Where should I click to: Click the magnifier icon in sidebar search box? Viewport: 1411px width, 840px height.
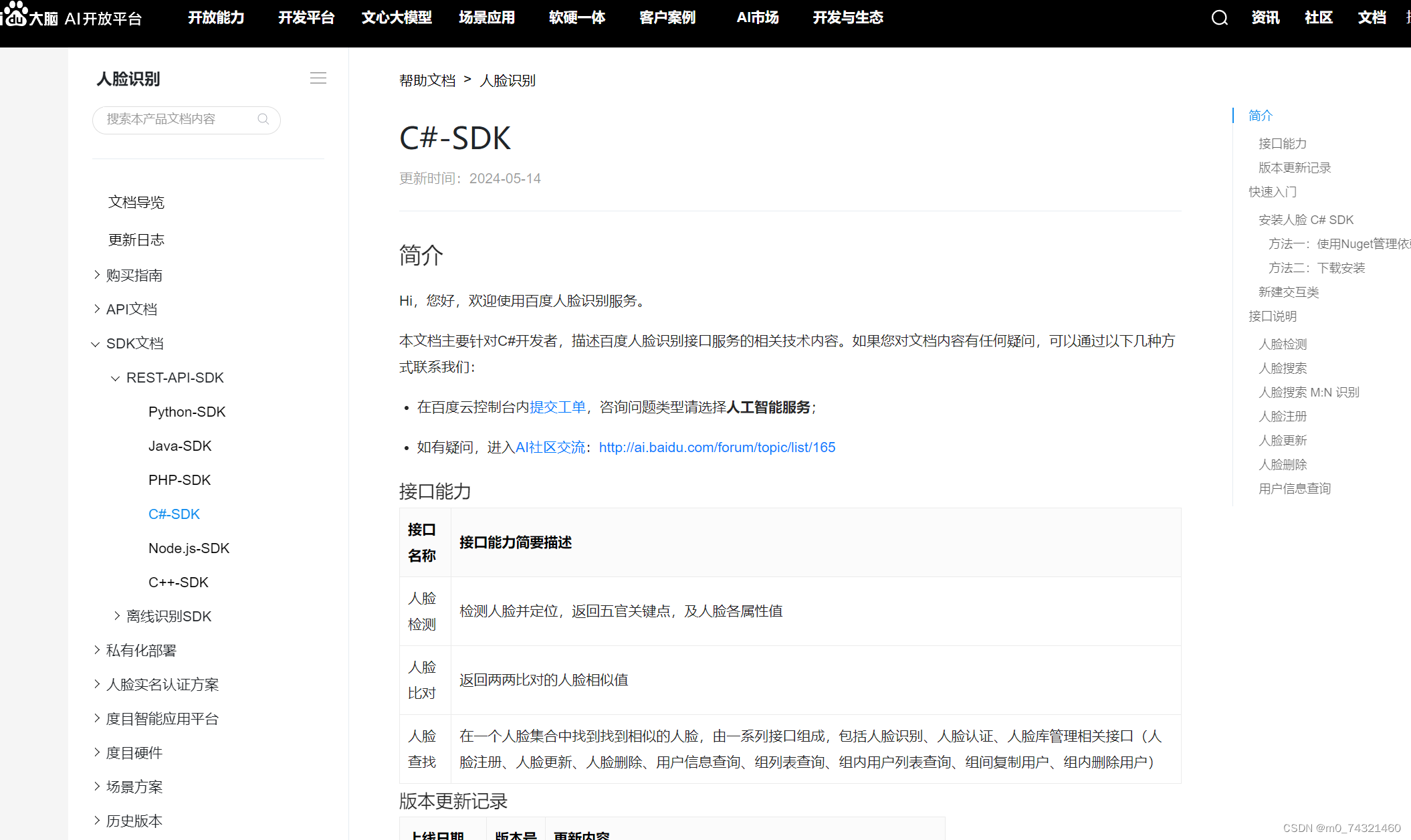pyautogui.click(x=263, y=119)
